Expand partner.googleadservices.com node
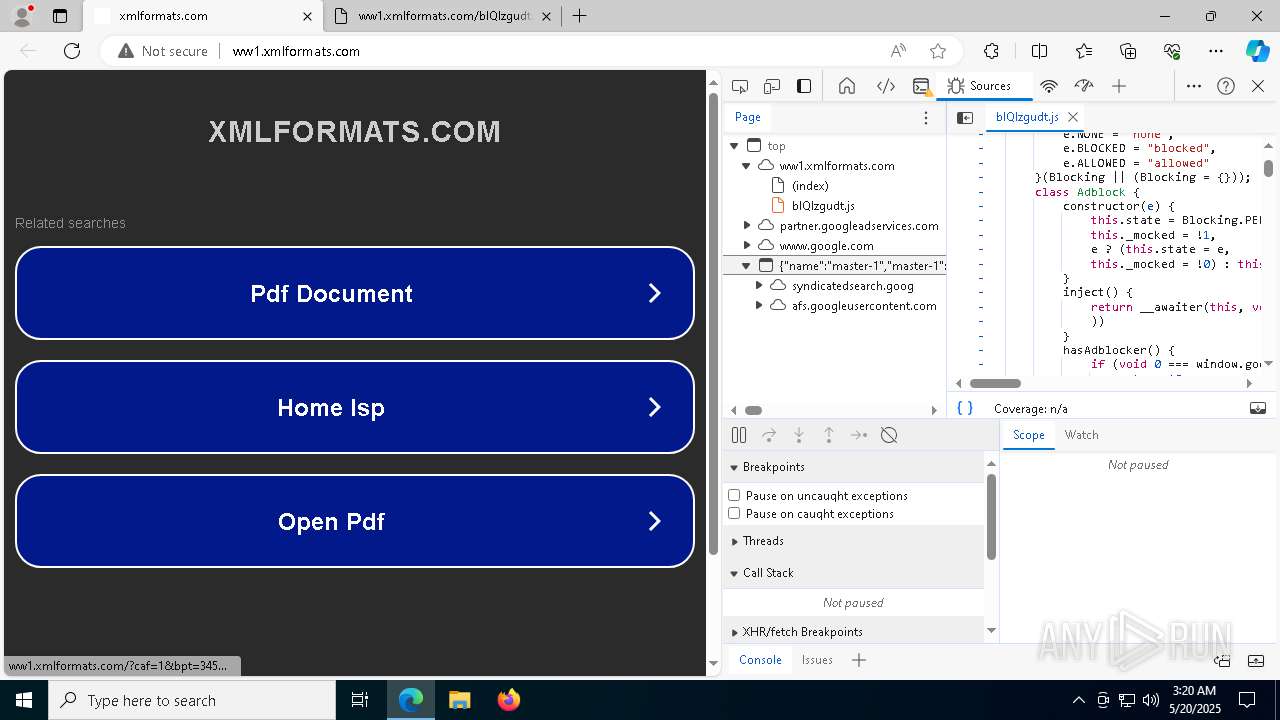 (x=746, y=226)
